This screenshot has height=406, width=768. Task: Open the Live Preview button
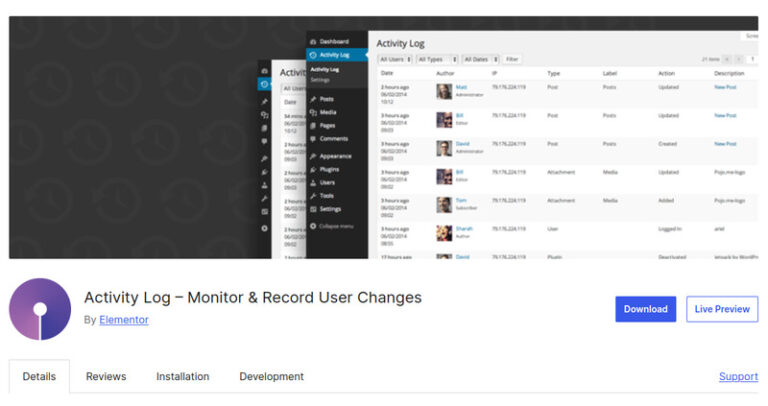point(722,309)
